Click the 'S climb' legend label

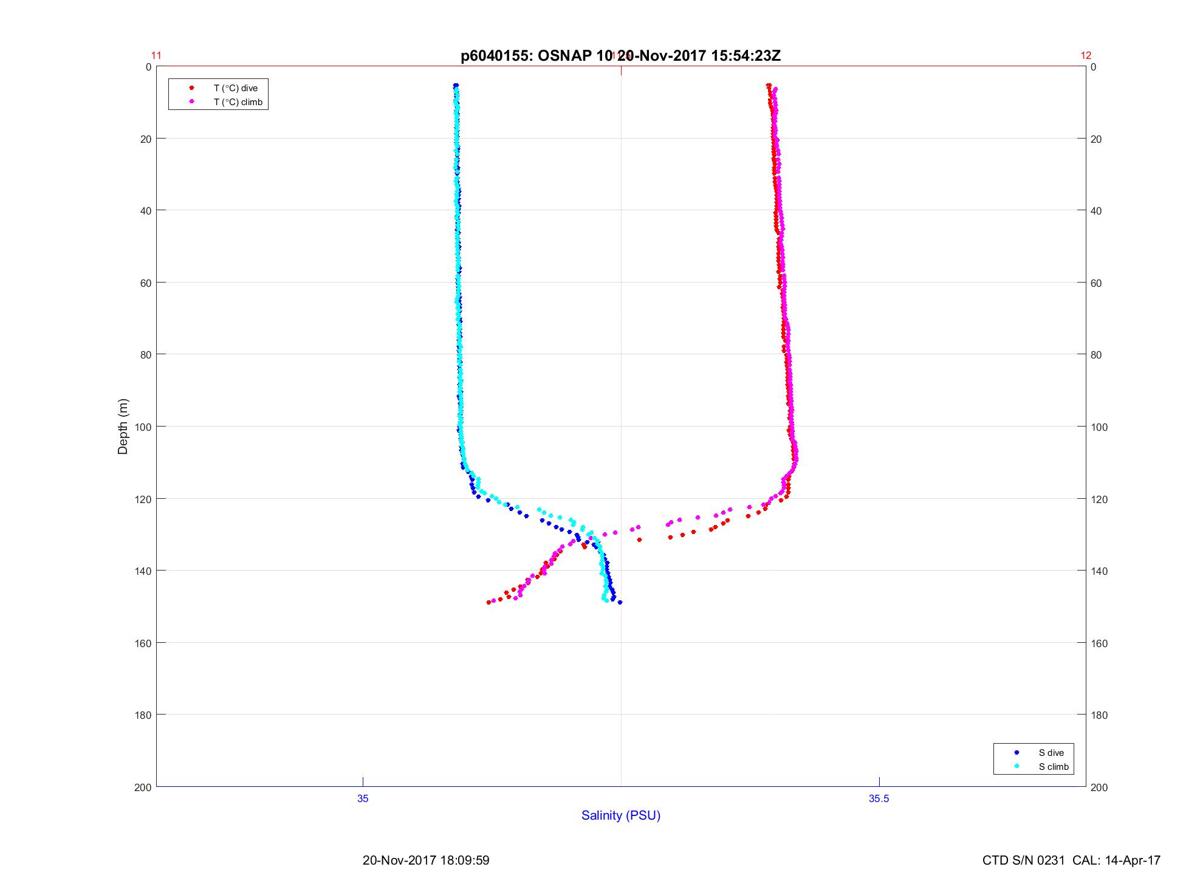pyautogui.click(x=1054, y=766)
